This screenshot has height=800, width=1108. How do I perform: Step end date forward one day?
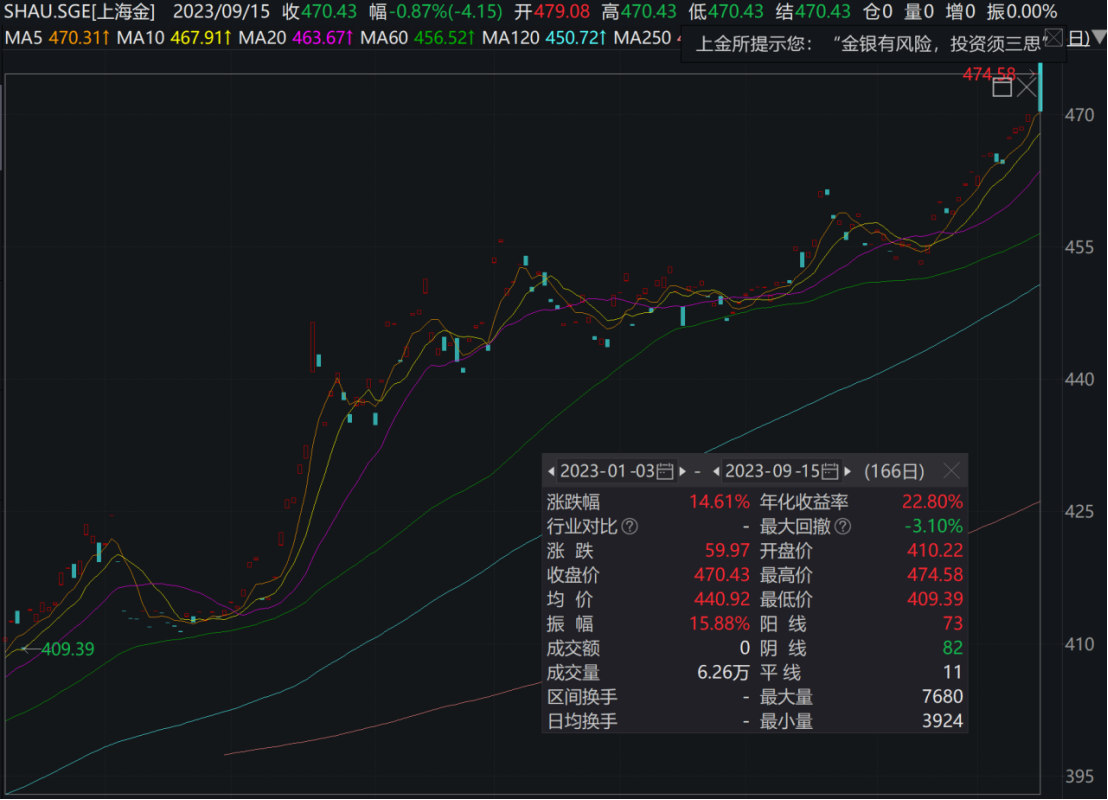click(849, 471)
